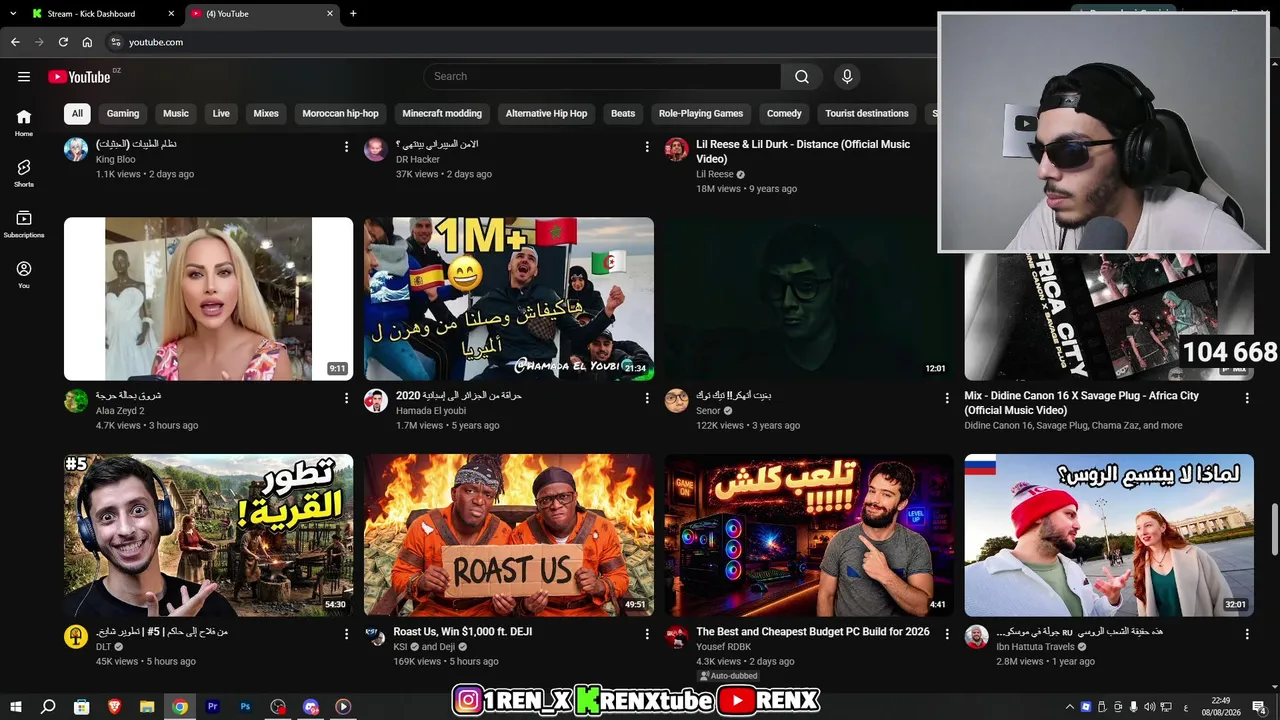1280x720 pixels.
Task: Open more options for Roast Us video
Action: 647,634
